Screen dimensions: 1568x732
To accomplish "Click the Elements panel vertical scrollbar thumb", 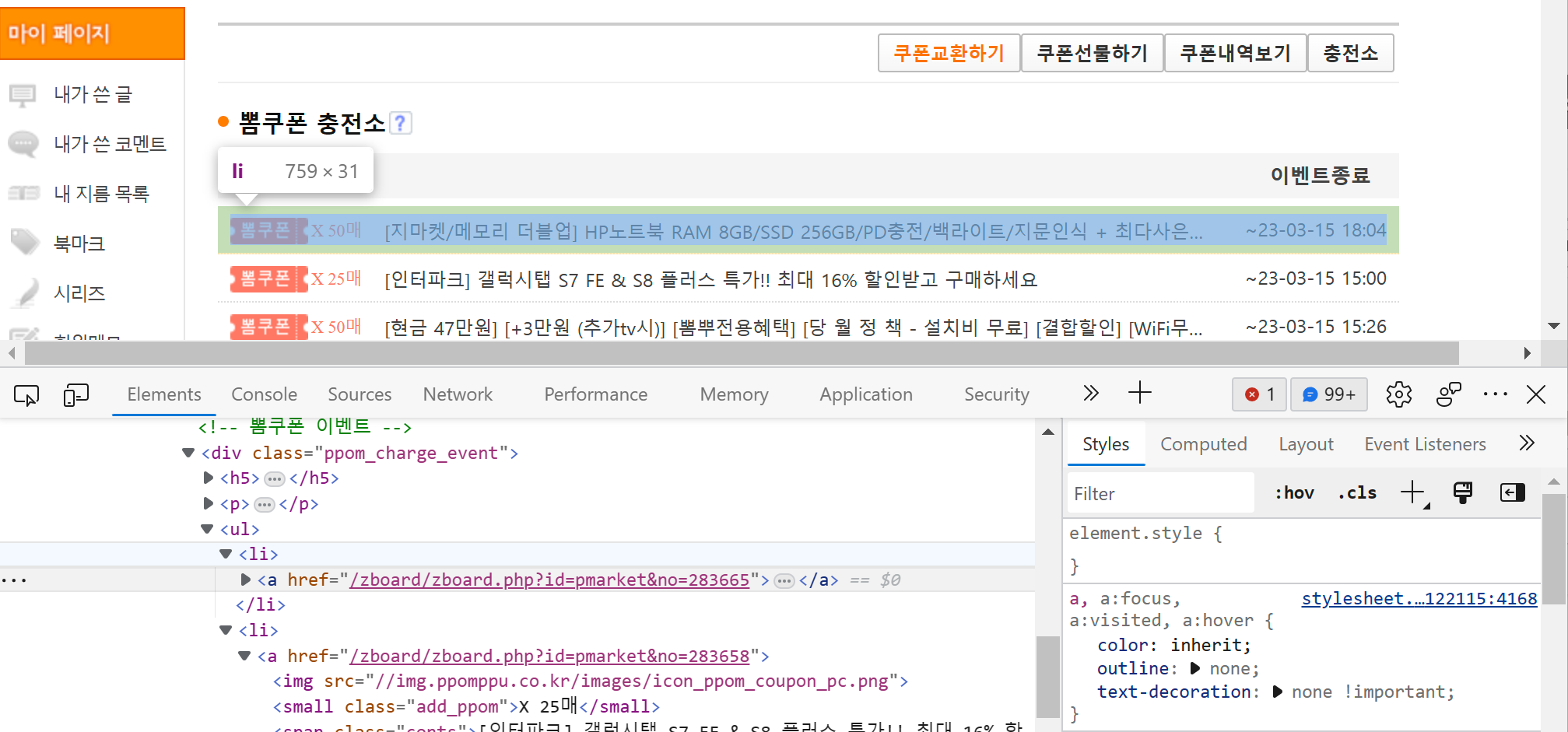I will [x=1047, y=677].
